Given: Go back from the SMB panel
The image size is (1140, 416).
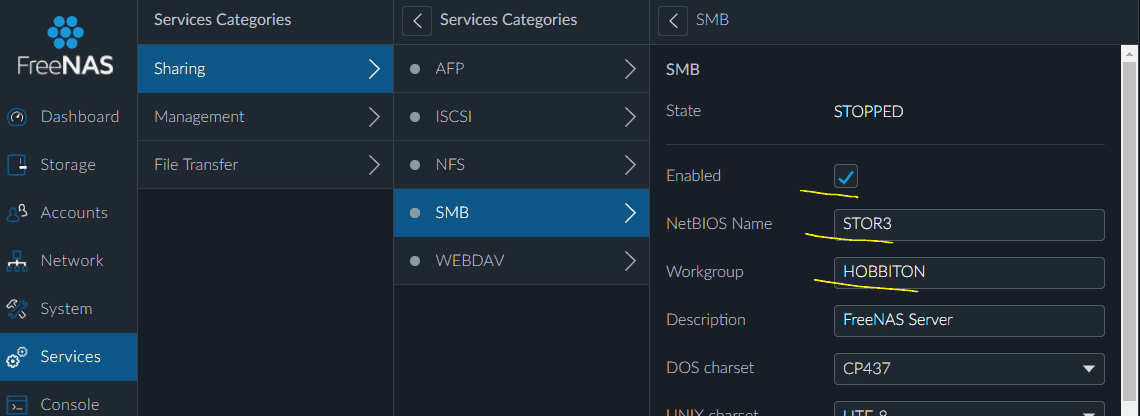Looking at the screenshot, I should 673,20.
